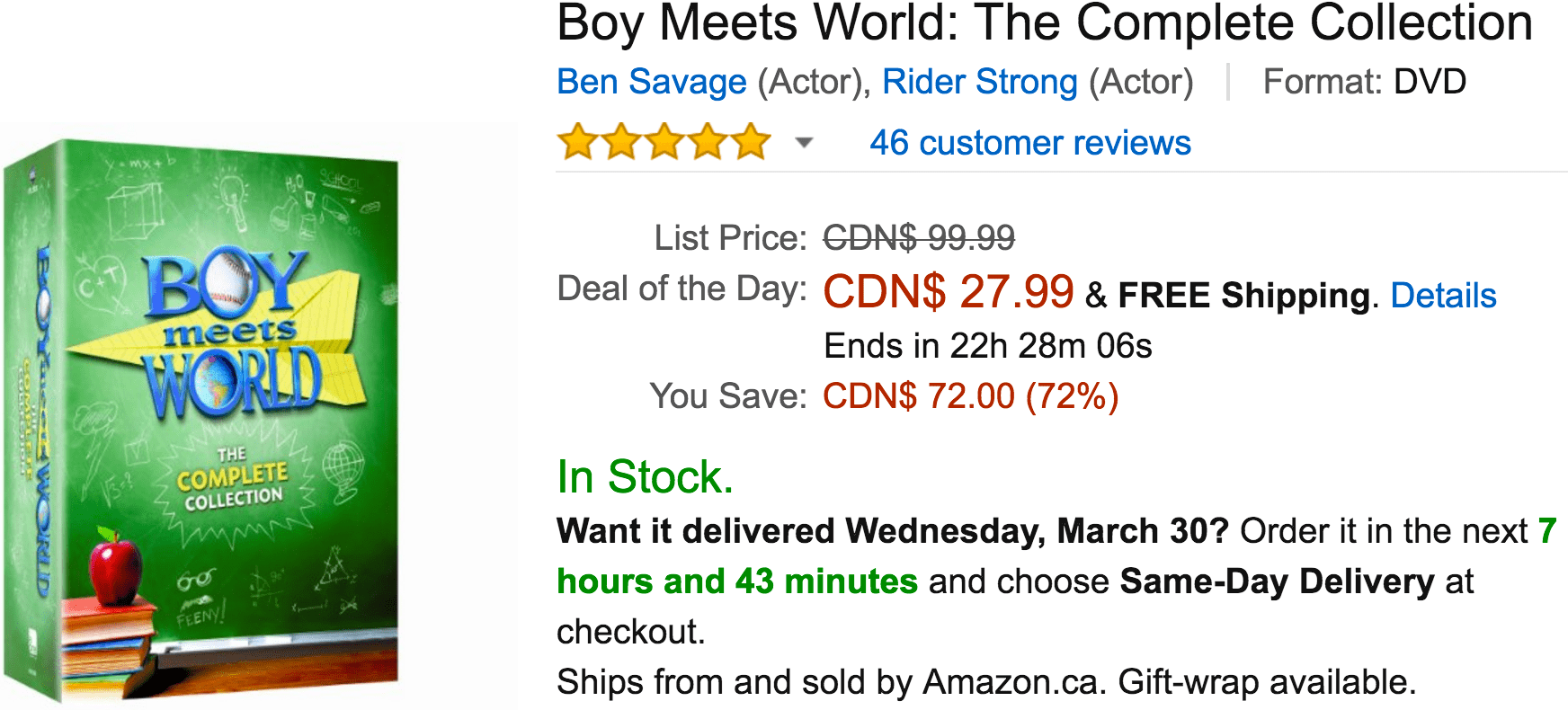Click the green In Stock label
Image resolution: width=1568 pixels, height=710 pixels.
tap(644, 478)
